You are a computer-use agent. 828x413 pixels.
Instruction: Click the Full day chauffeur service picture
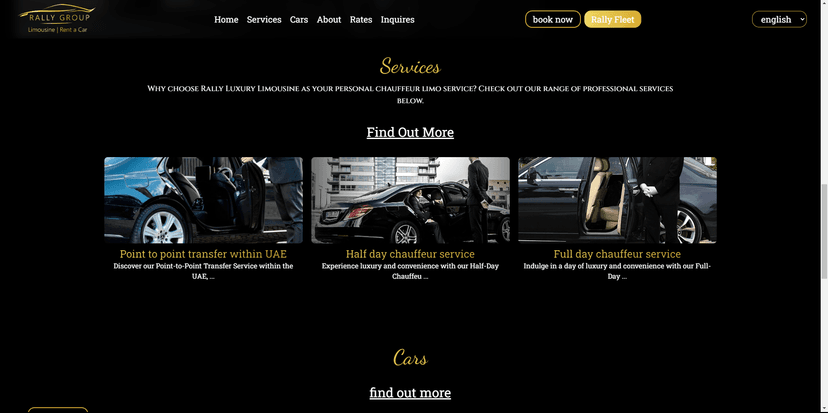click(617, 200)
